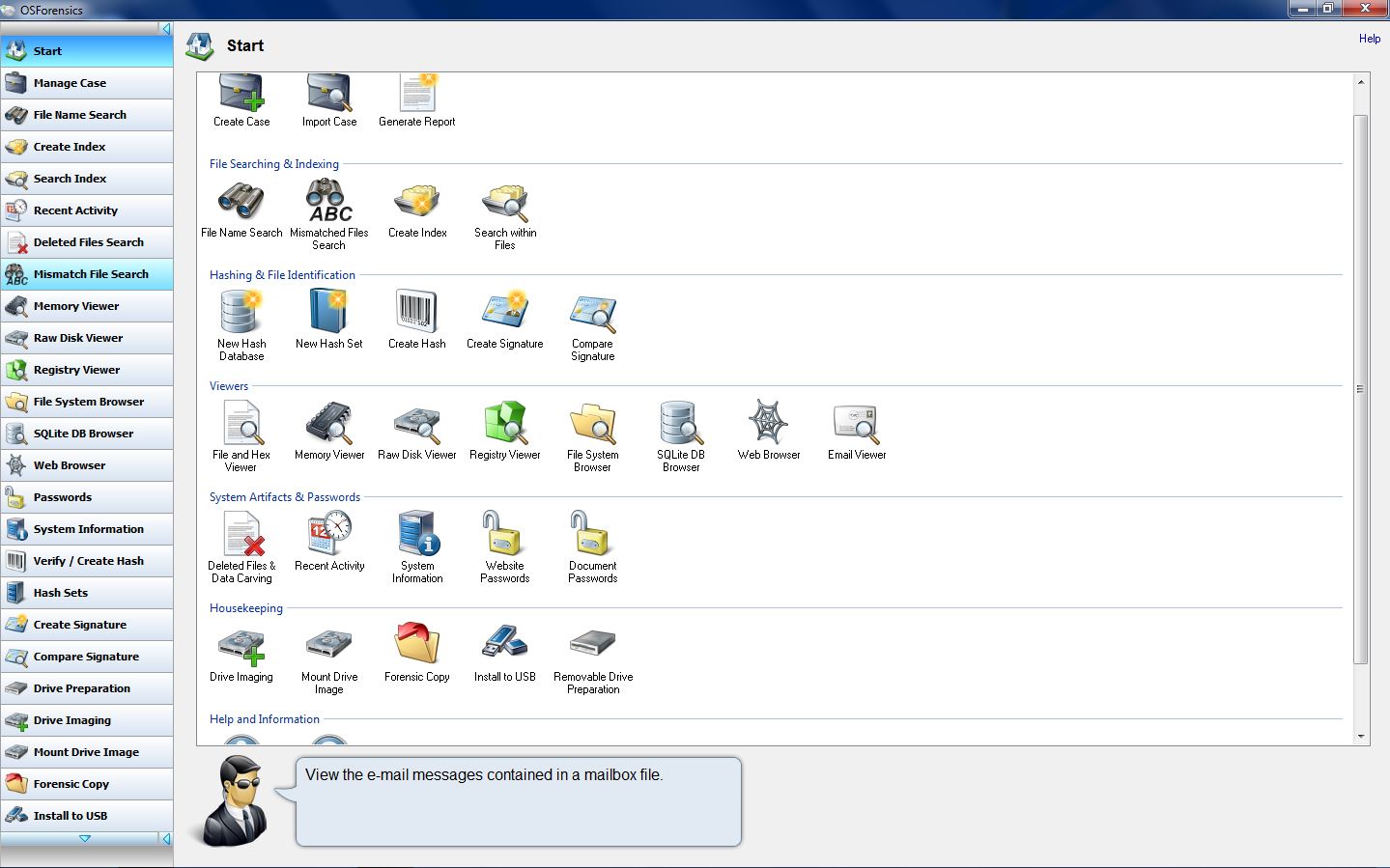Select Create Index in sidebar
This screenshot has width=1390, height=868.
point(87,147)
